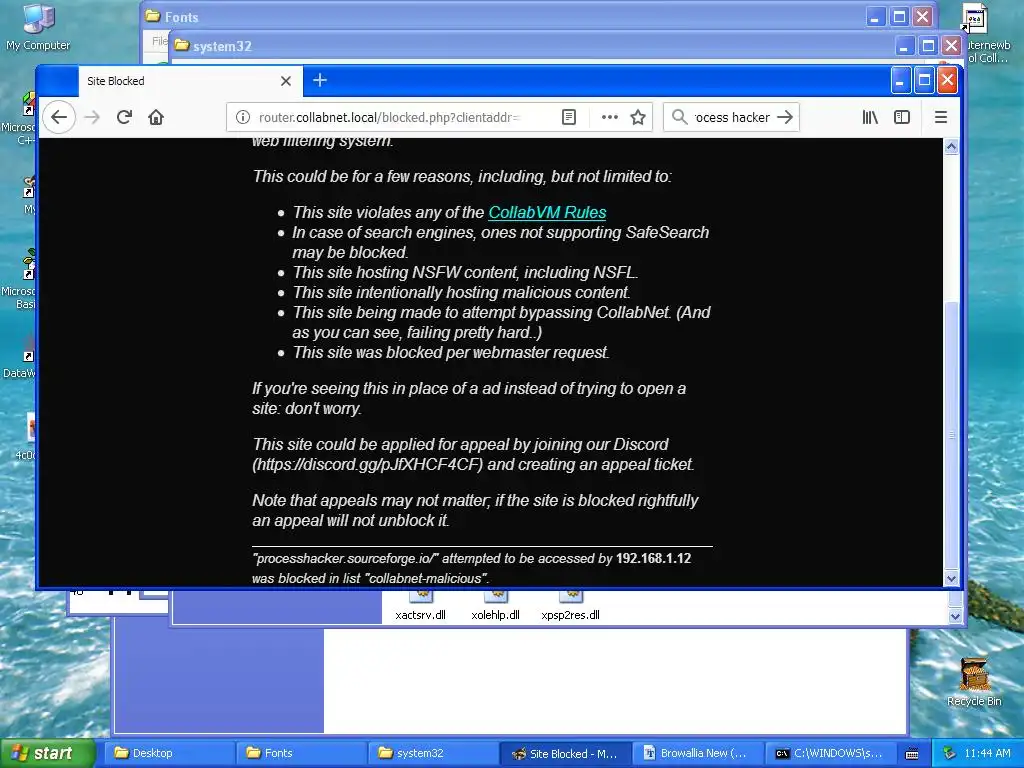1024x768 pixels.
Task: Open the CollabVM Rules link
Action: click(547, 212)
